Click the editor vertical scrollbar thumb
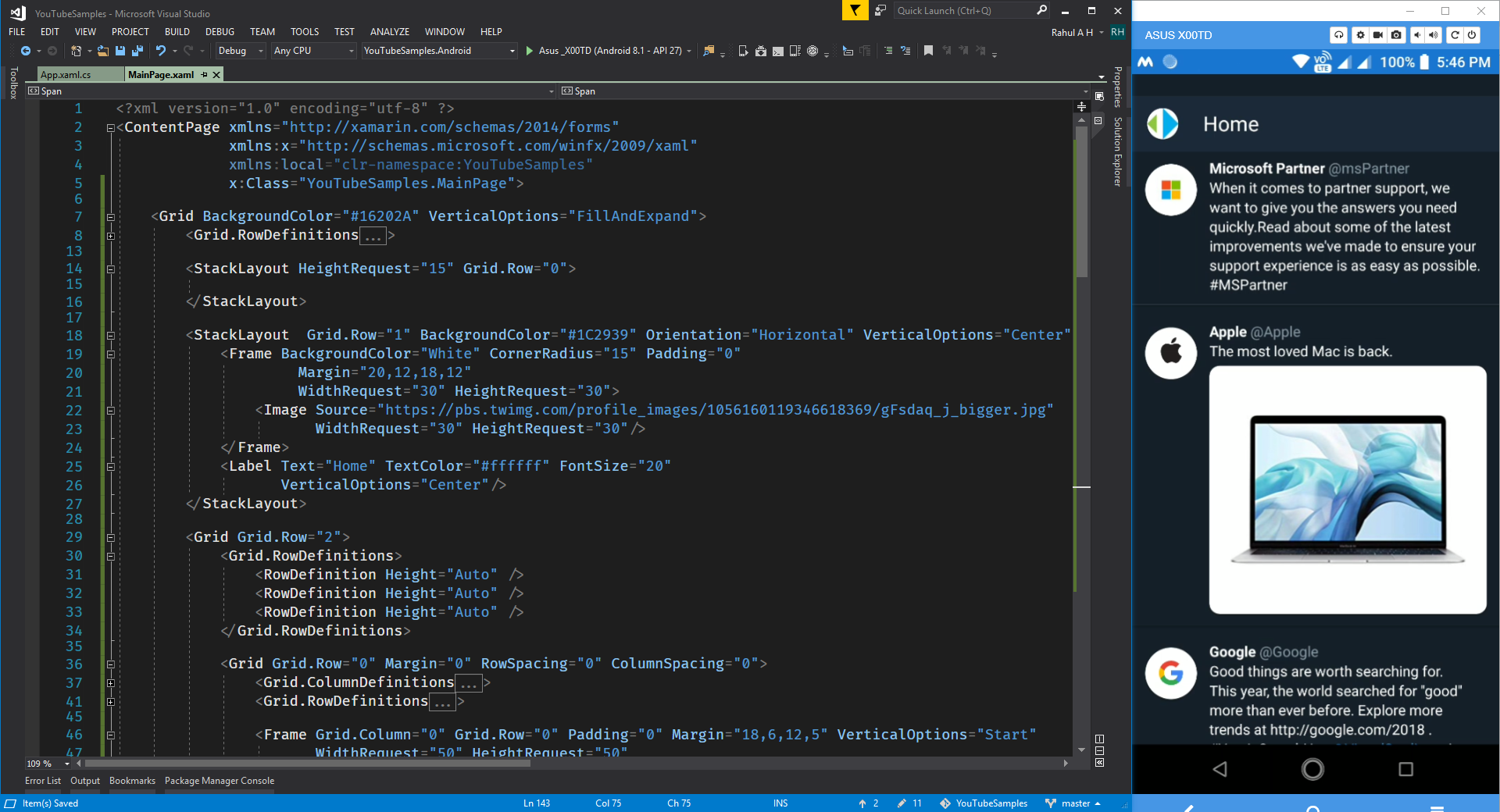The width and height of the screenshot is (1500, 812). (x=1081, y=201)
